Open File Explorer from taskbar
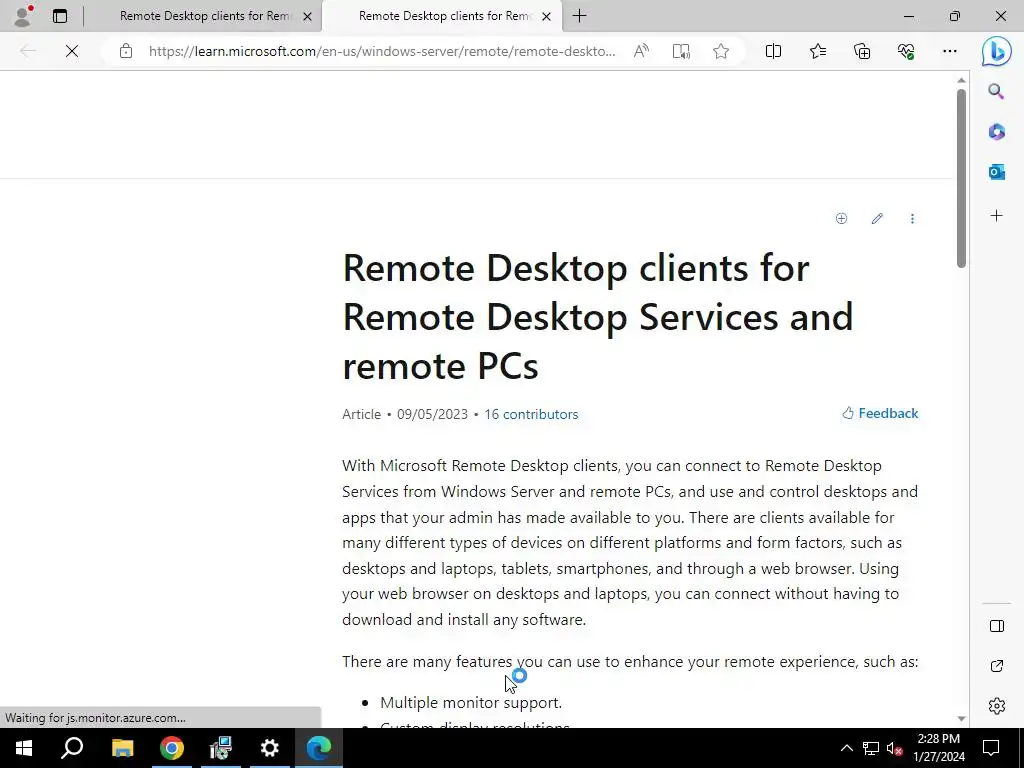This screenshot has height=768, width=1024. pyautogui.click(x=122, y=748)
